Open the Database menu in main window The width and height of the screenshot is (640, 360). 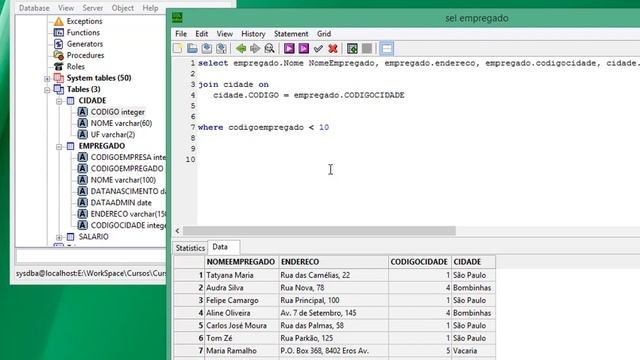point(34,8)
